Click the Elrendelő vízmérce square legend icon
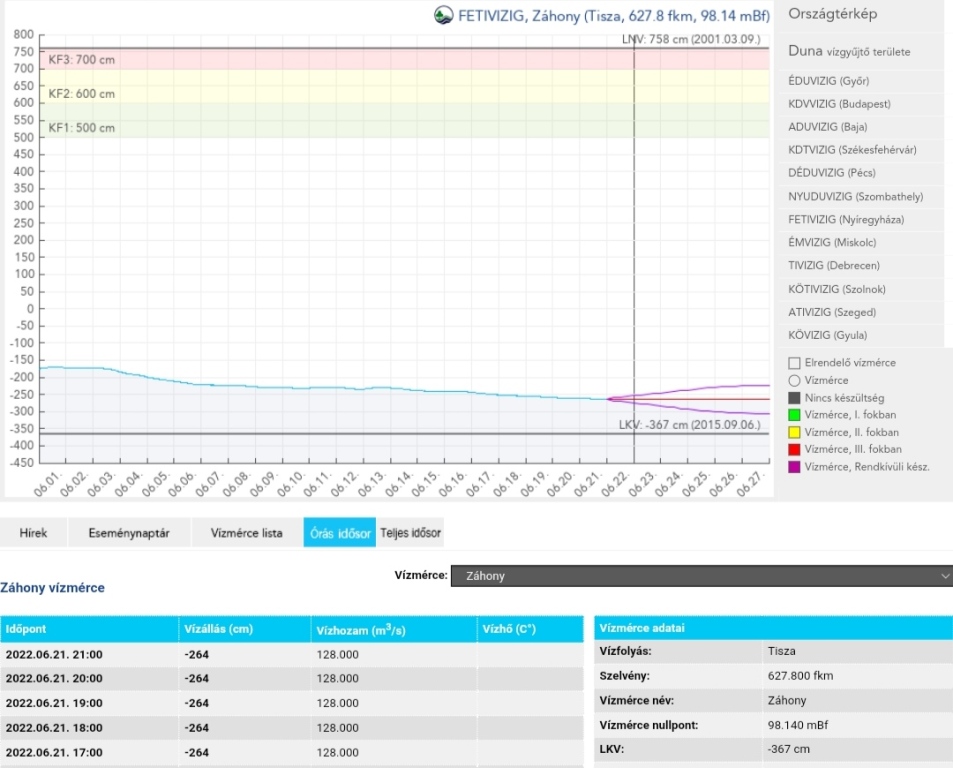The image size is (953, 768). (795, 363)
